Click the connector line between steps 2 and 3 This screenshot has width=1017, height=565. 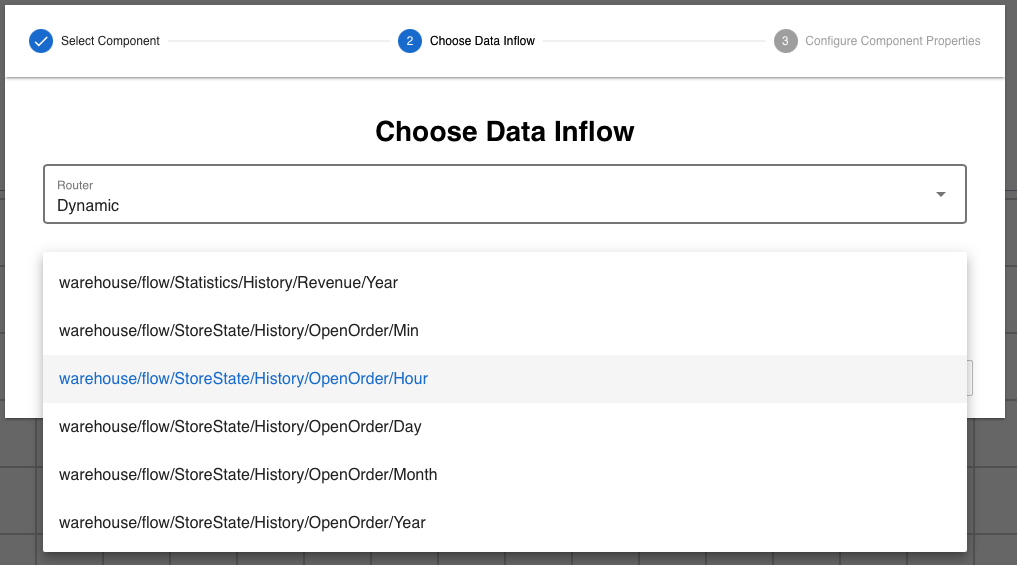click(x=654, y=41)
